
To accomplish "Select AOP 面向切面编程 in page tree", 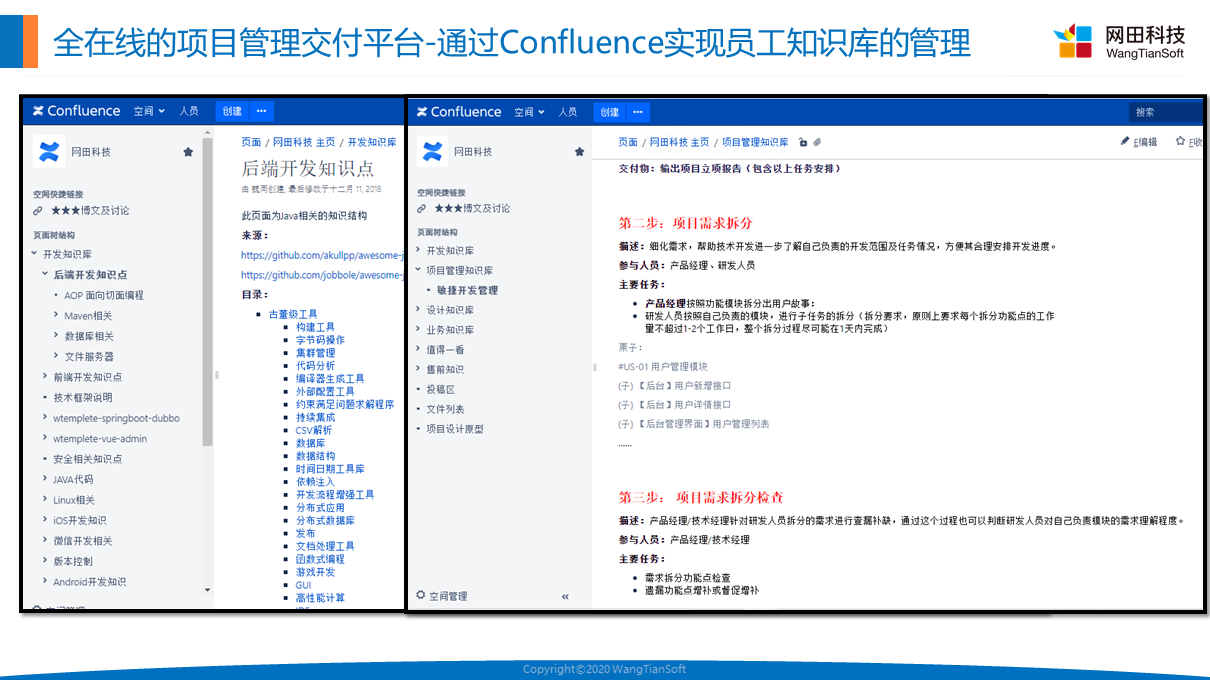I will 104,295.
